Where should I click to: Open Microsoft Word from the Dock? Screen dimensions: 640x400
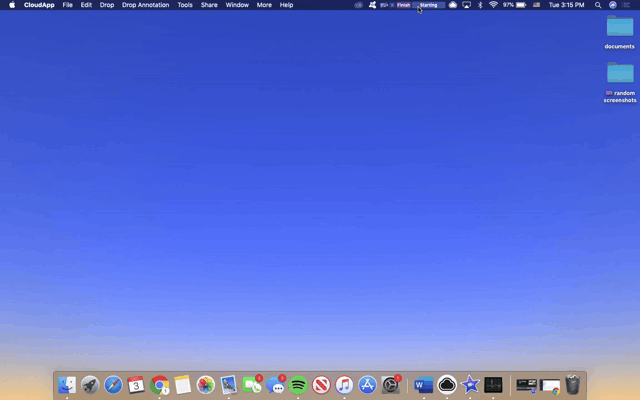(423, 385)
